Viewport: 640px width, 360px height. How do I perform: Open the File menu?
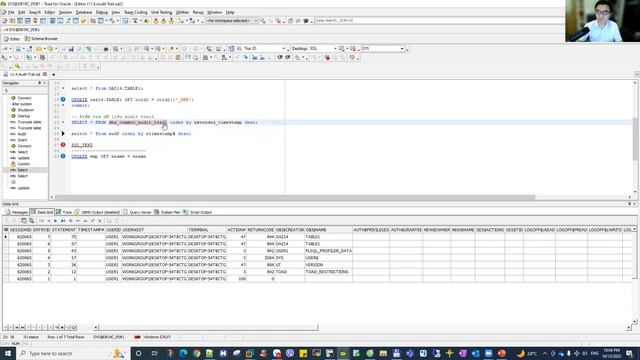coord(11,12)
